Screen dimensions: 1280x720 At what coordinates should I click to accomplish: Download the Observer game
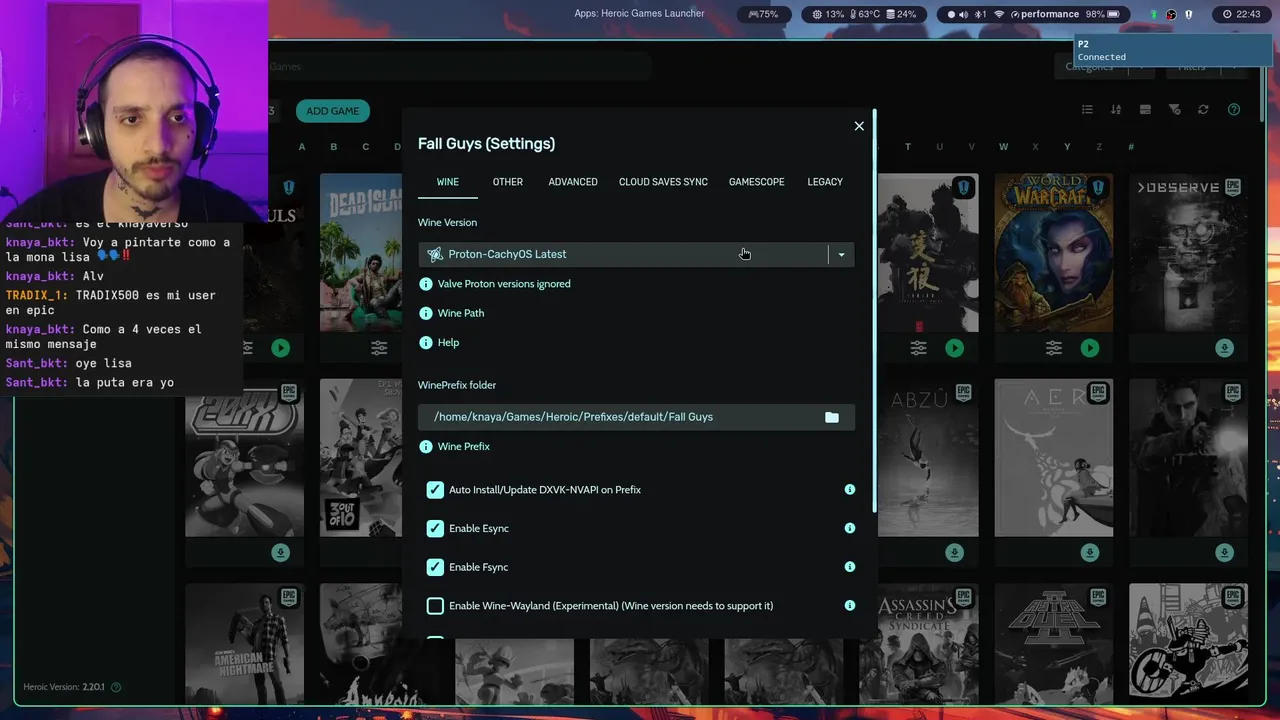(x=1225, y=348)
